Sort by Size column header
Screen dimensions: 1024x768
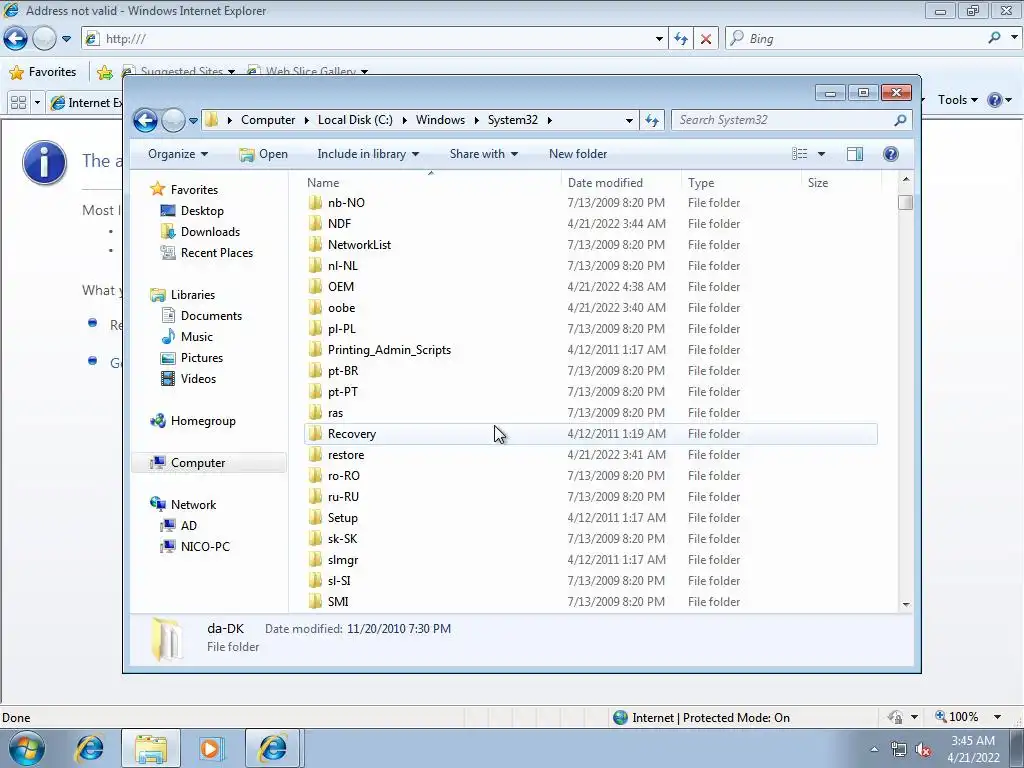click(840, 183)
